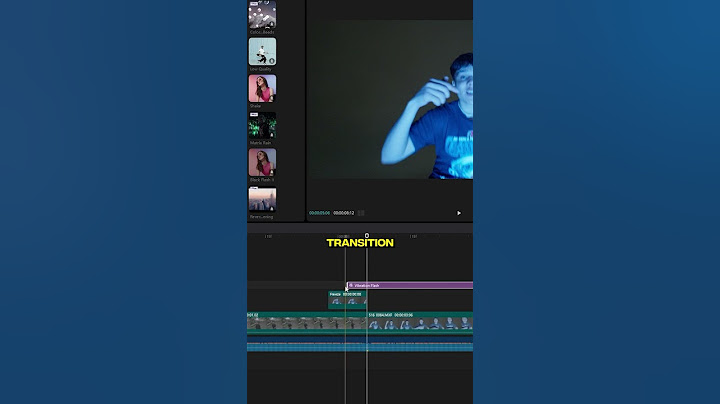720x404 pixels.
Task: Click the total duration timecode
Action: tap(344, 213)
